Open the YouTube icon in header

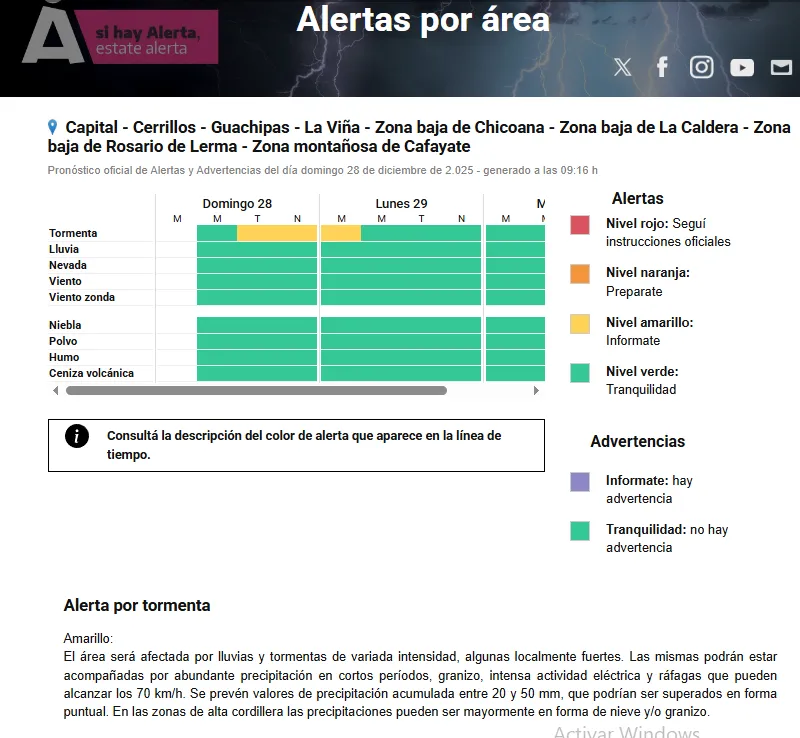742,67
